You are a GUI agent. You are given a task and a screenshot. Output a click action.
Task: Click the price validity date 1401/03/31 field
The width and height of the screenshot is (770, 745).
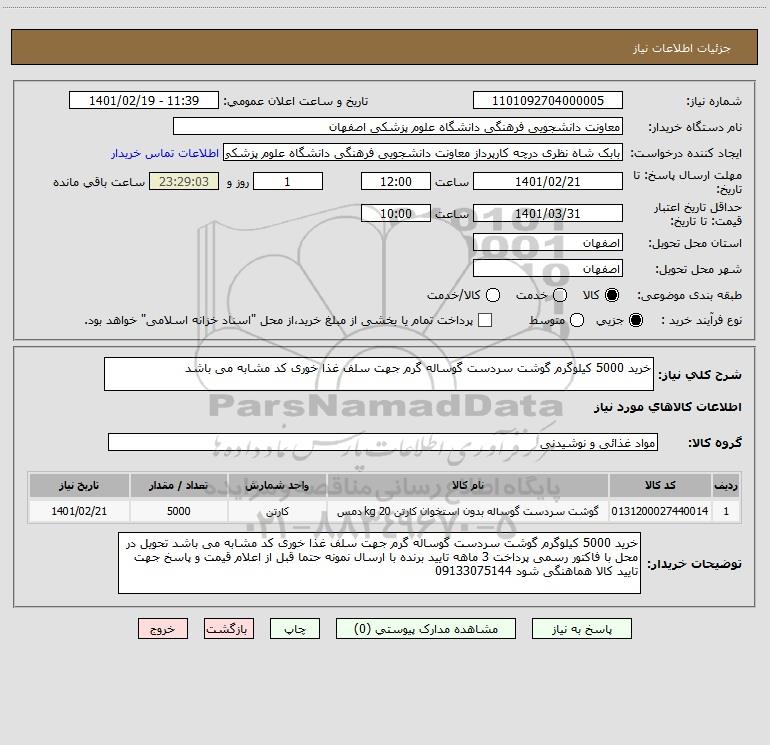pyautogui.click(x=548, y=213)
